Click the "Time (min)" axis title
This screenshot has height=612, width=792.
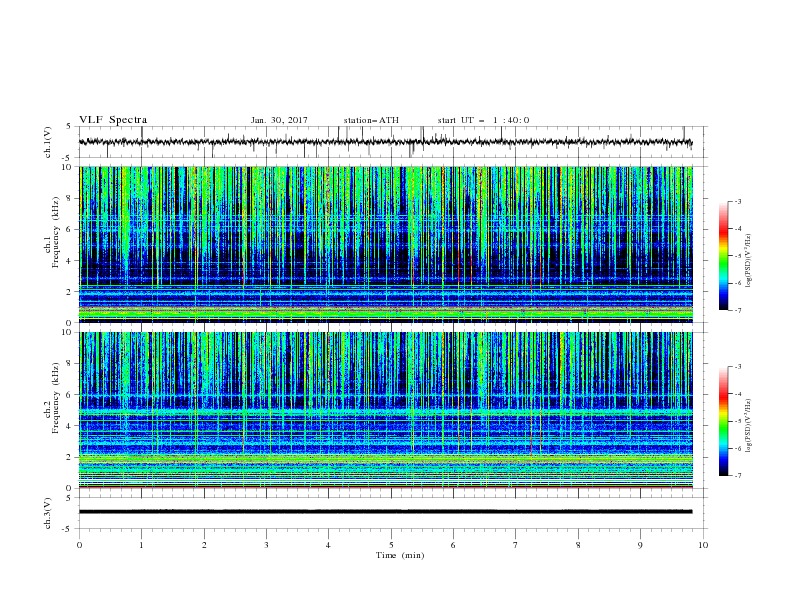400,555
